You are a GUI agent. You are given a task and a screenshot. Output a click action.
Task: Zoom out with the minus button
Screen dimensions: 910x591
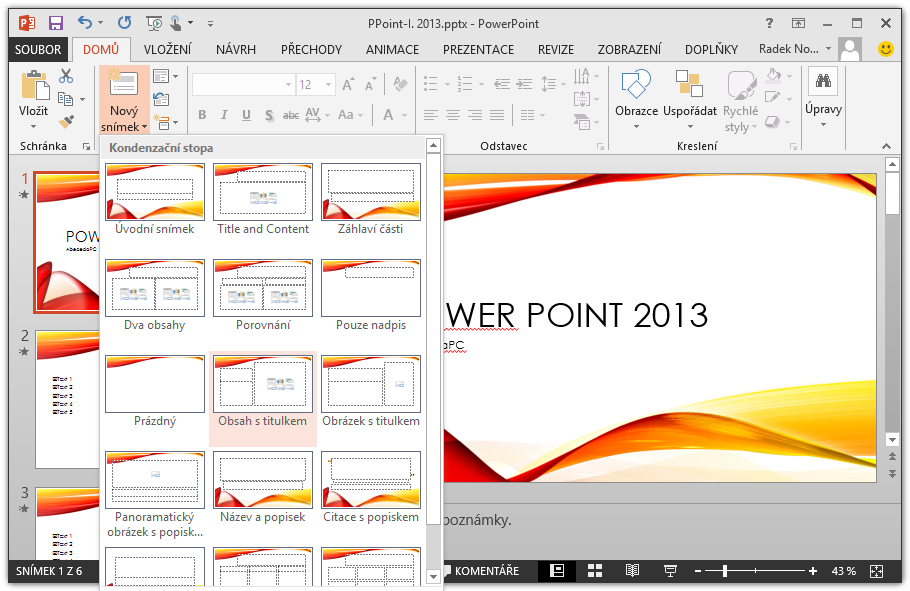[698, 571]
